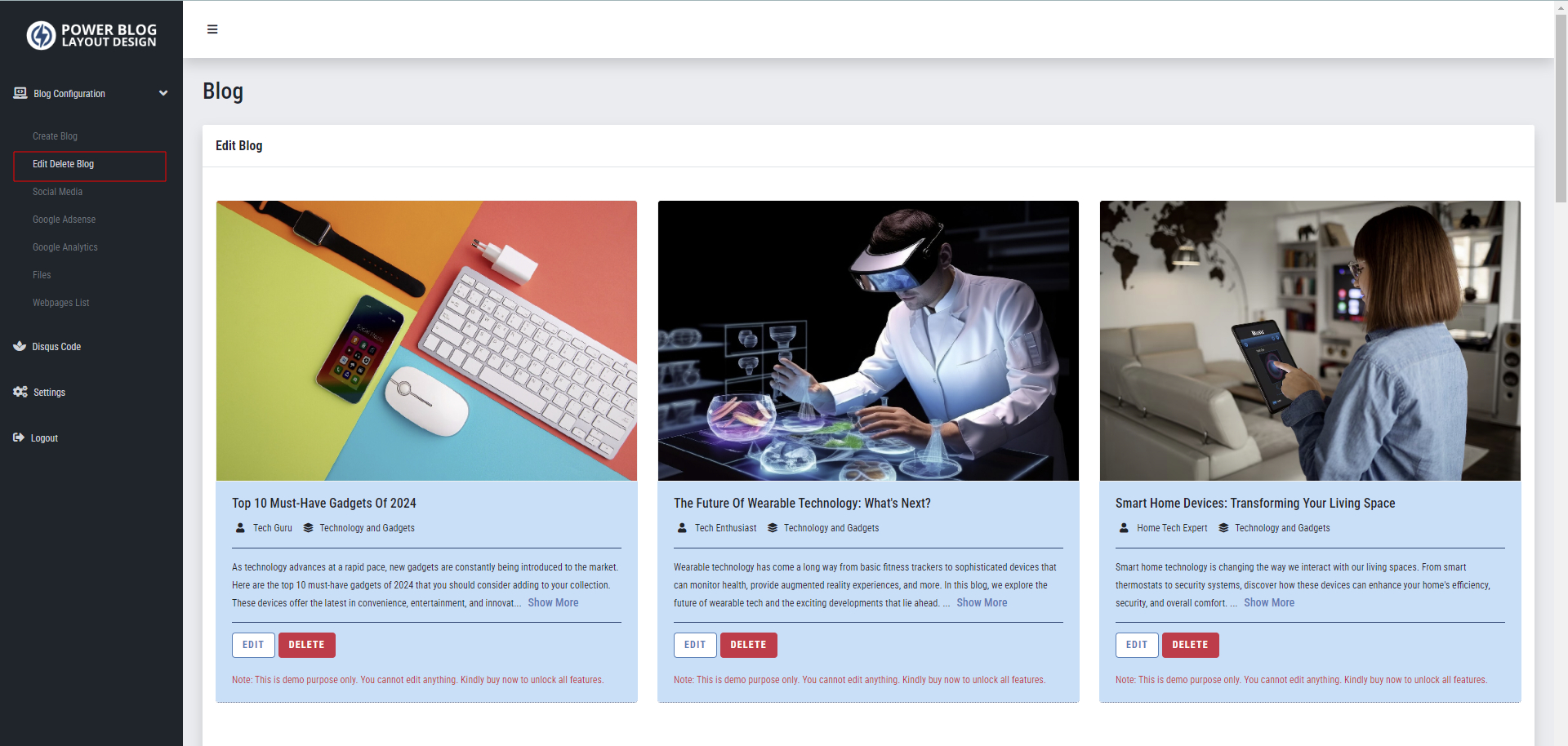Click the Logout arrow icon
This screenshot has height=746, width=1568.
18,437
